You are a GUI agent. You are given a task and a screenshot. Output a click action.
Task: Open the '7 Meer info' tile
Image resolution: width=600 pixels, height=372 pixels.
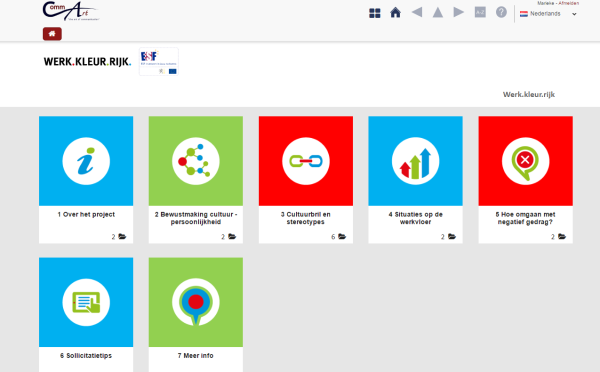(x=196, y=315)
